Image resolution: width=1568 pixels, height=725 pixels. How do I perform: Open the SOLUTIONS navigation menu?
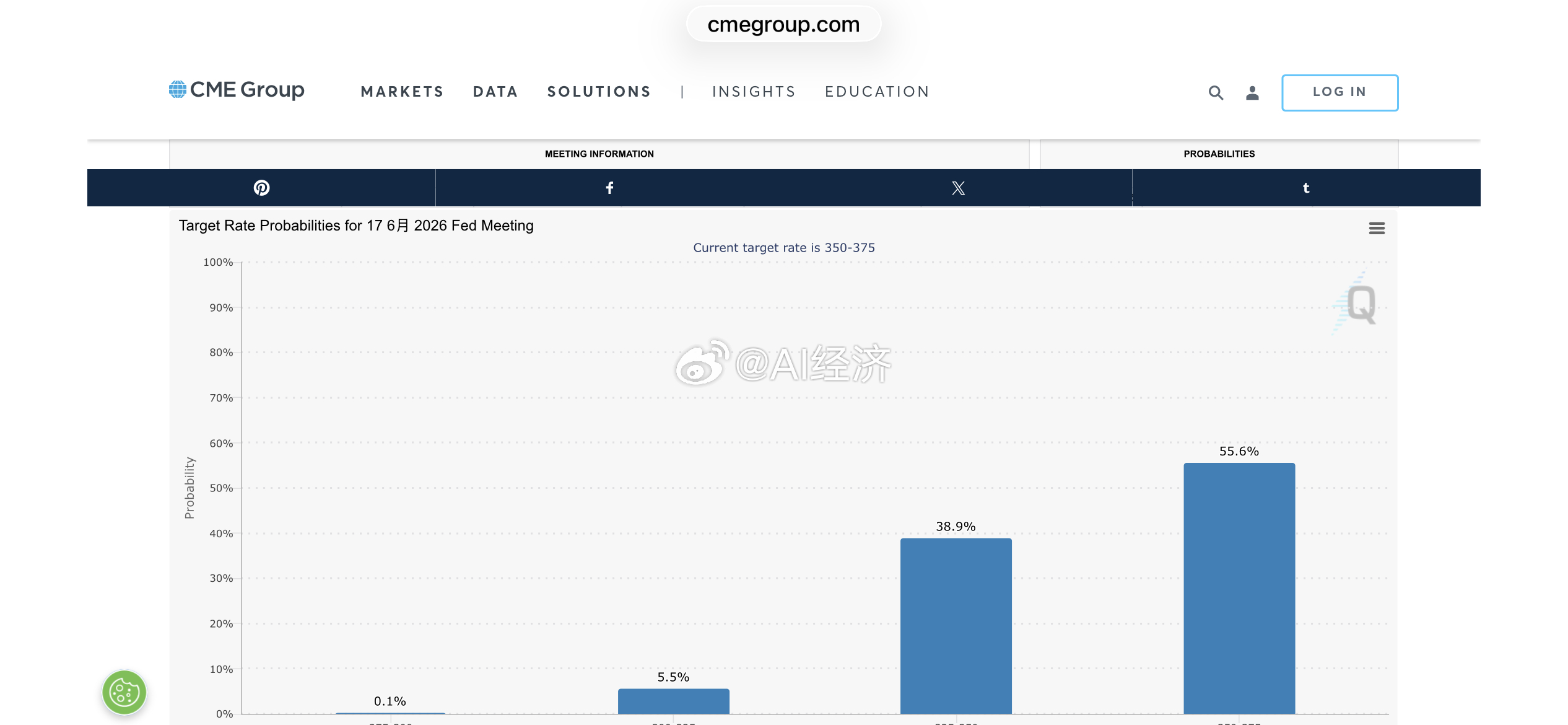pyautogui.click(x=599, y=92)
